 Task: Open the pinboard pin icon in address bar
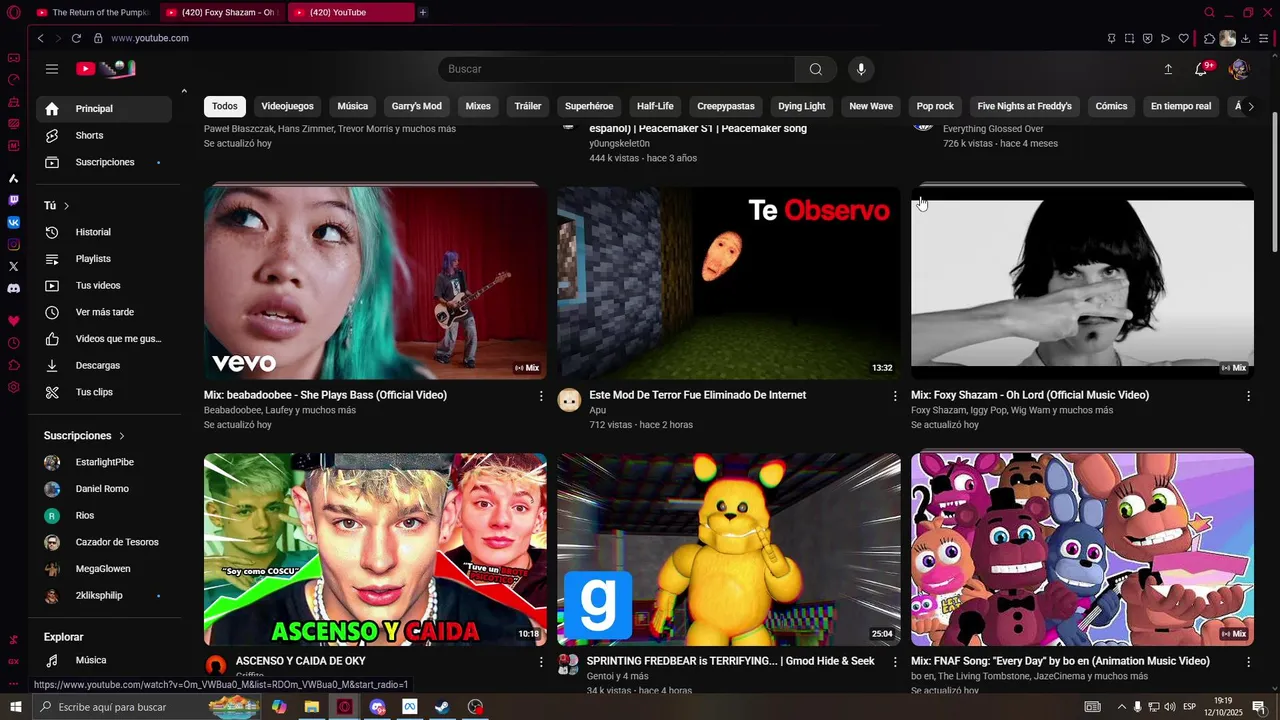point(1111,38)
